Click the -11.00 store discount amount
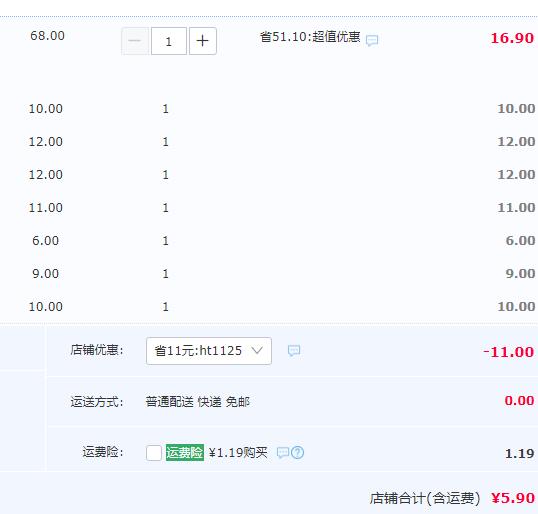The image size is (538, 514). (x=508, y=352)
